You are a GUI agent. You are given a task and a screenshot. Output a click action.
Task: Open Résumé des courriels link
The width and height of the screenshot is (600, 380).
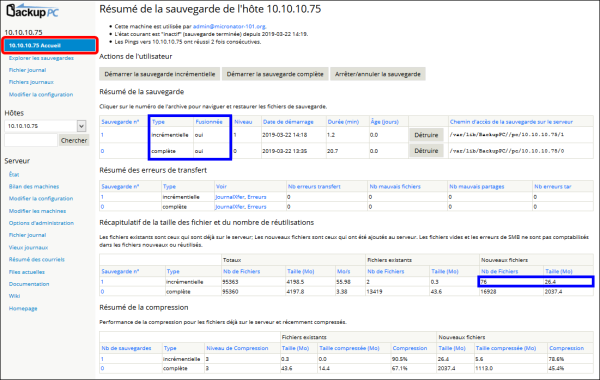37,259
